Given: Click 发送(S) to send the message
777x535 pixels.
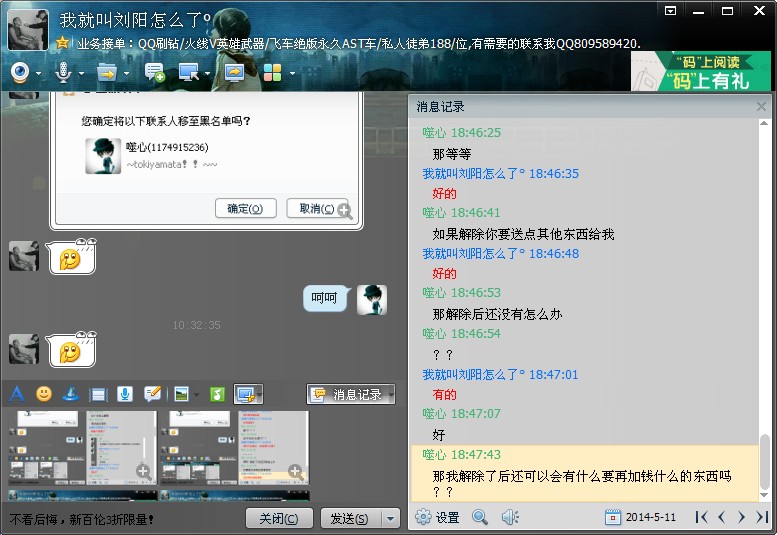Looking at the screenshot, I should [351, 519].
